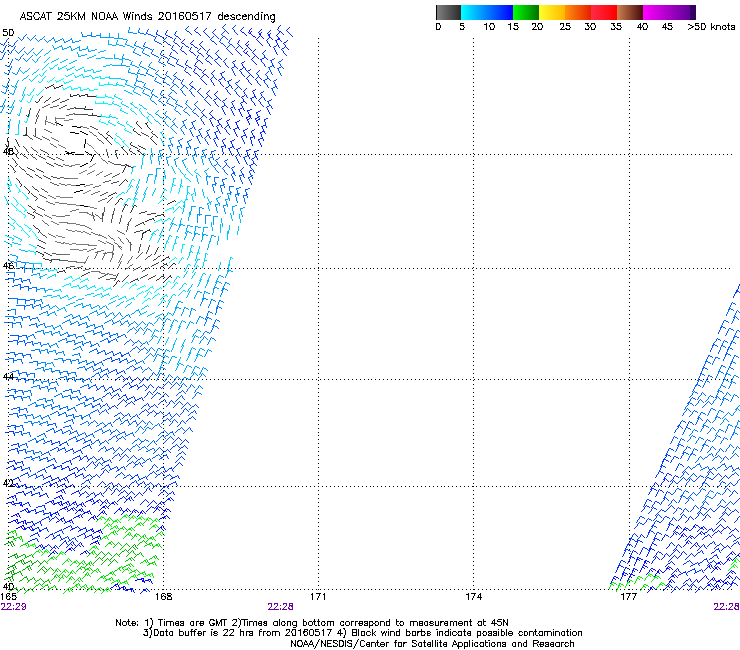This screenshot has height=650, width=740.
Task: Click the red 30-35 knots color segment
Action: [x=604, y=12]
